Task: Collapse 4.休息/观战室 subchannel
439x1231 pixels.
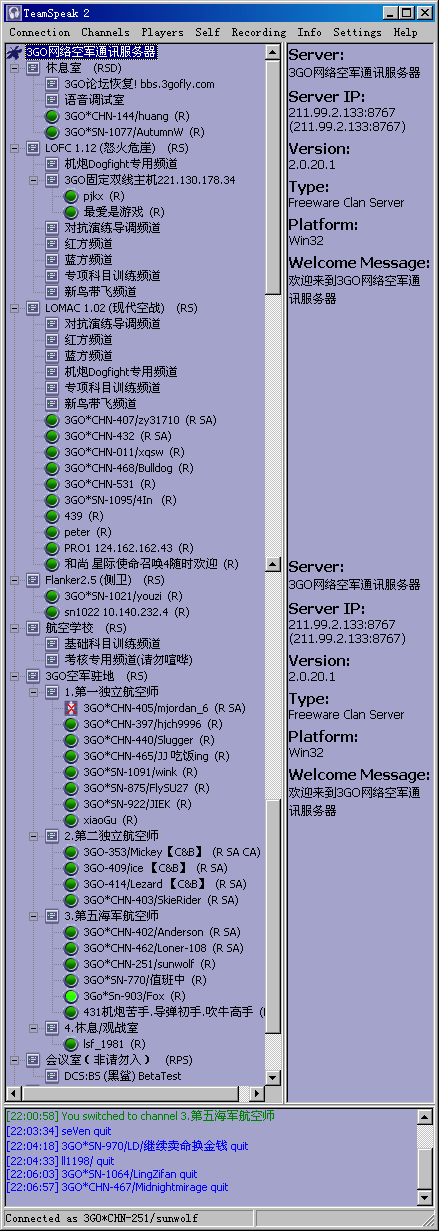Action: point(33,1028)
